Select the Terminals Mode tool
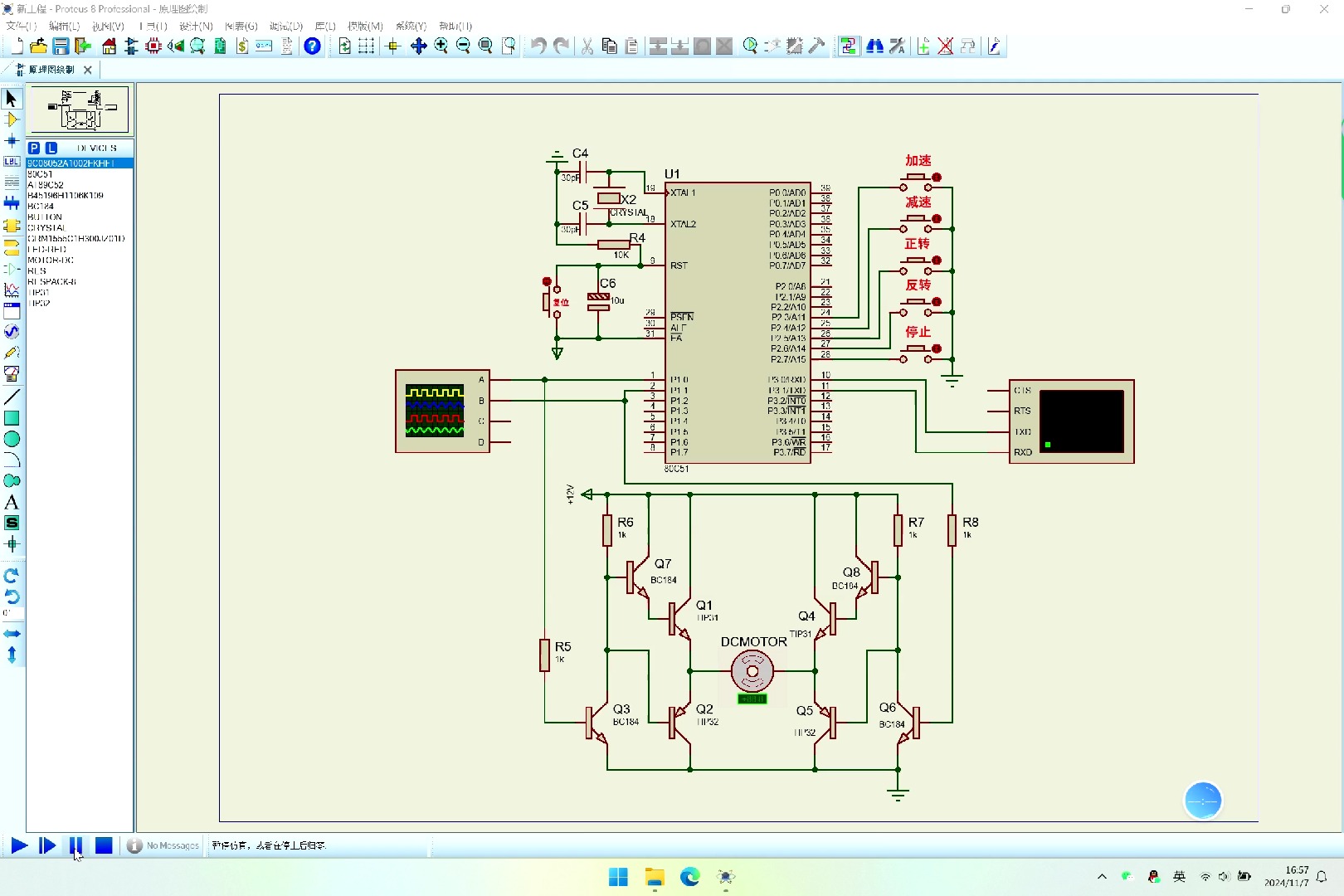Viewport: 1344px width, 896px height. 12,247
